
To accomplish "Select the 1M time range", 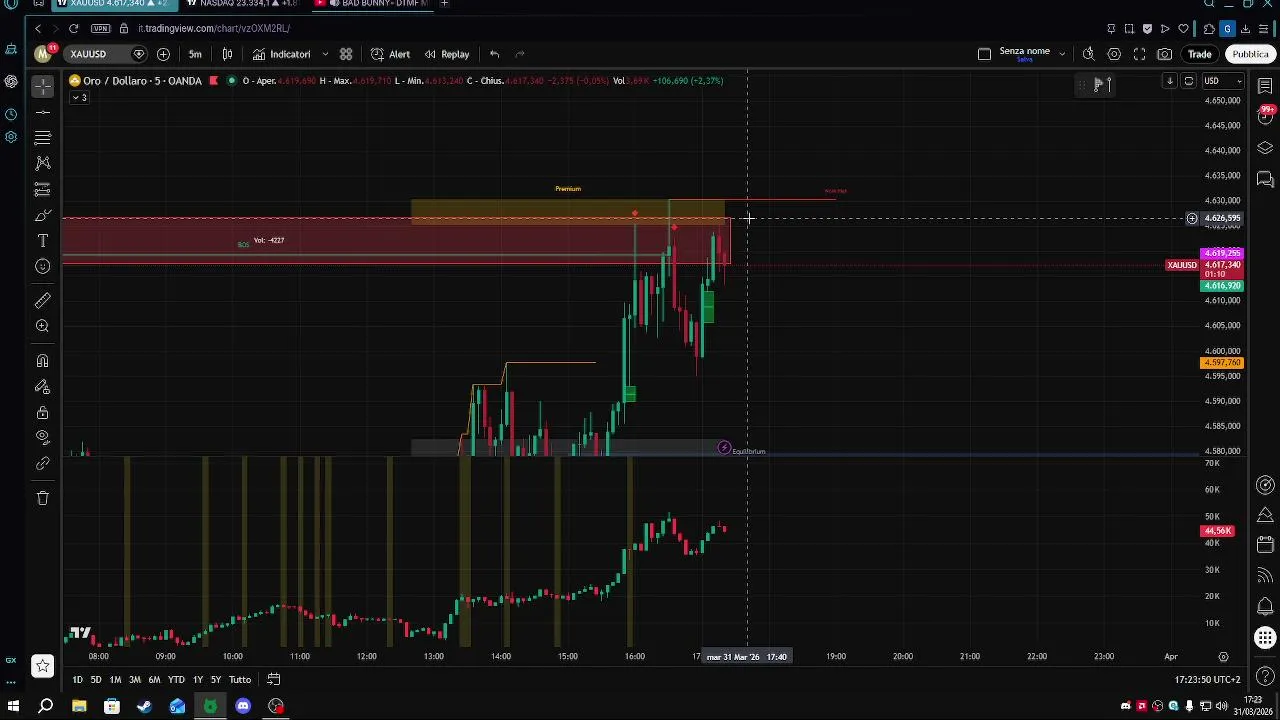I will point(115,680).
